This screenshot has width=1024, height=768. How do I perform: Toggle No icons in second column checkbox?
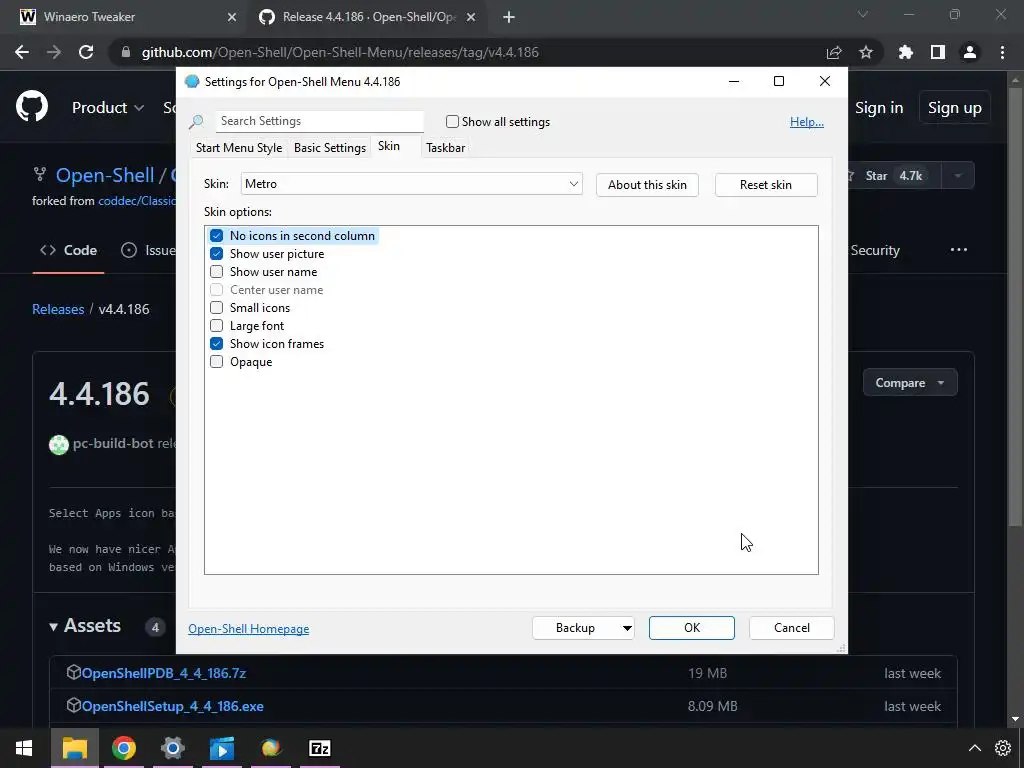coord(216,236)
